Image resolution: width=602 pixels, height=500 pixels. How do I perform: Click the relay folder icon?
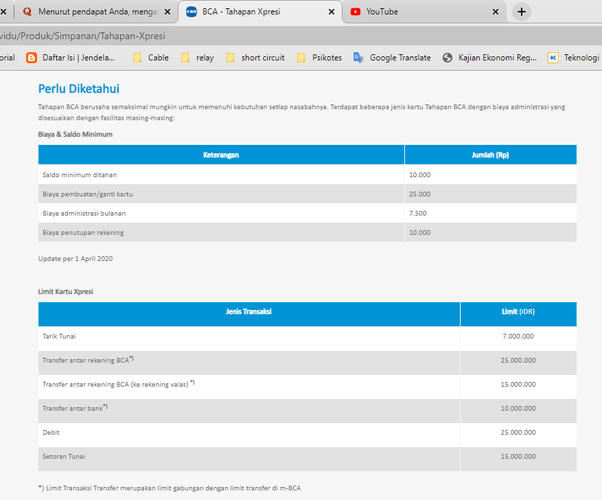(x=185, y=58)
